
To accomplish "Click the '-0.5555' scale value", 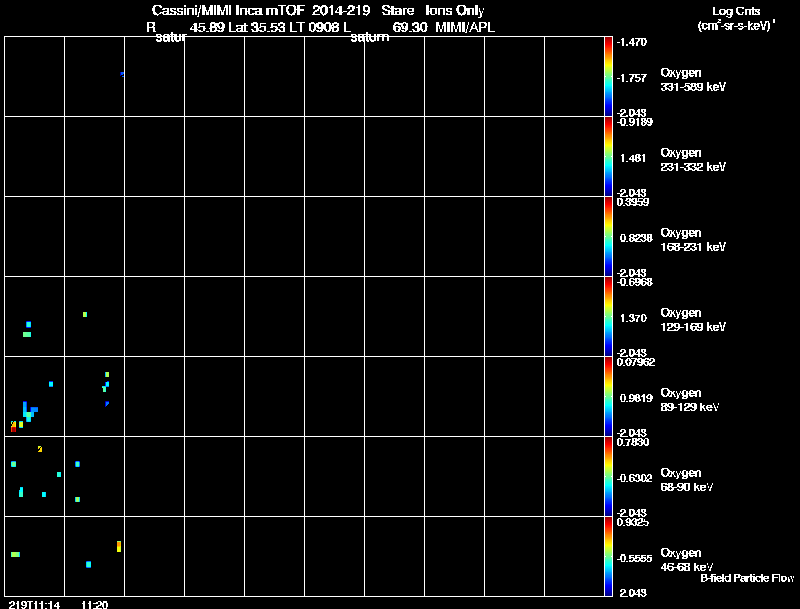I will (634, 559).
